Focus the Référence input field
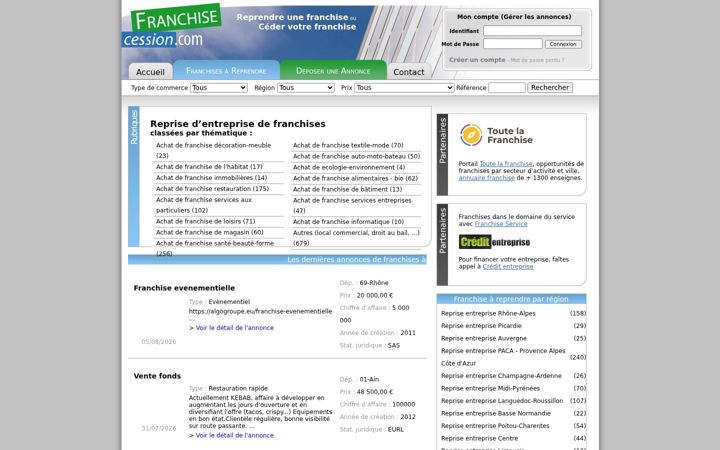 (507, 88)
